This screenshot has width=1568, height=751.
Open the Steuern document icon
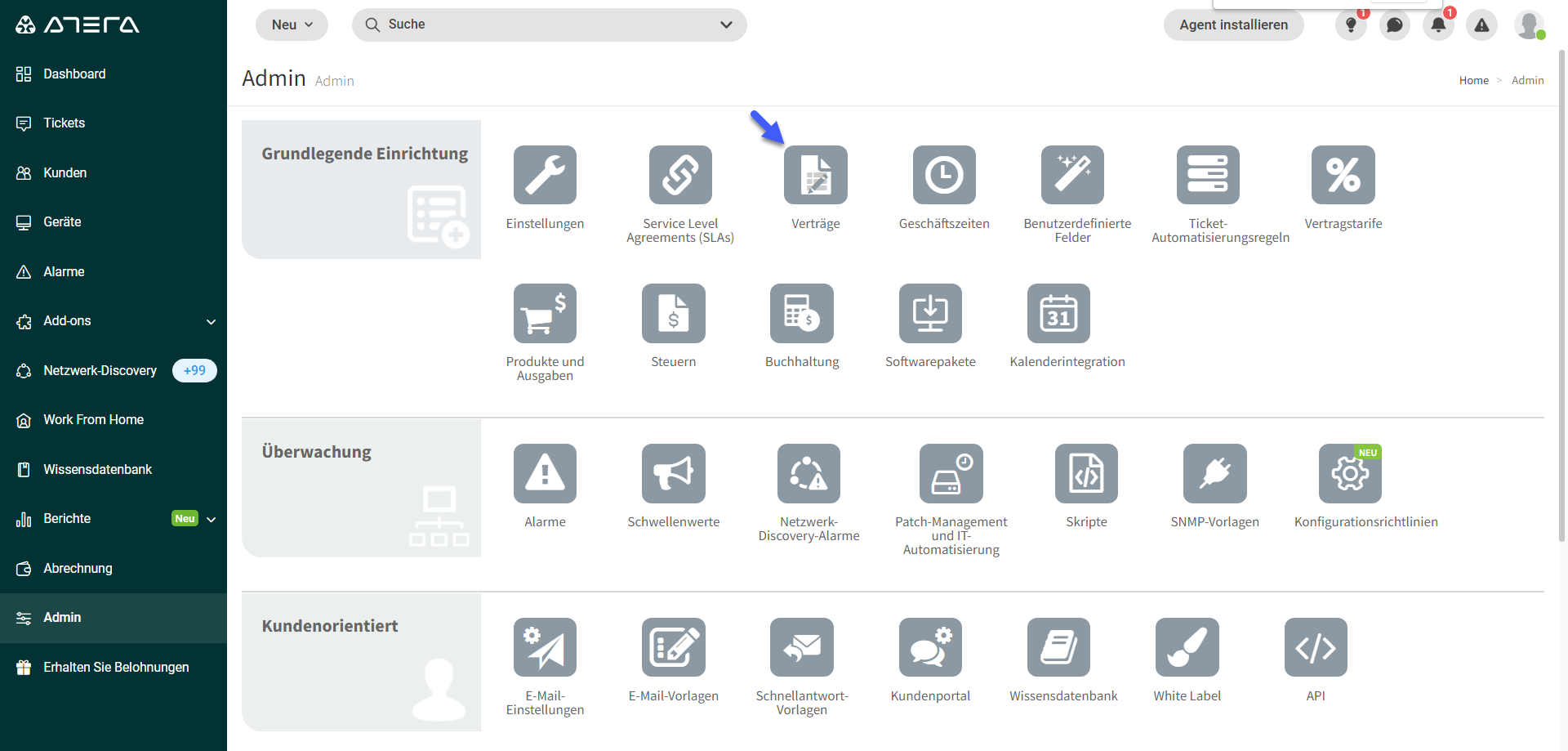[x=674, y=313]
